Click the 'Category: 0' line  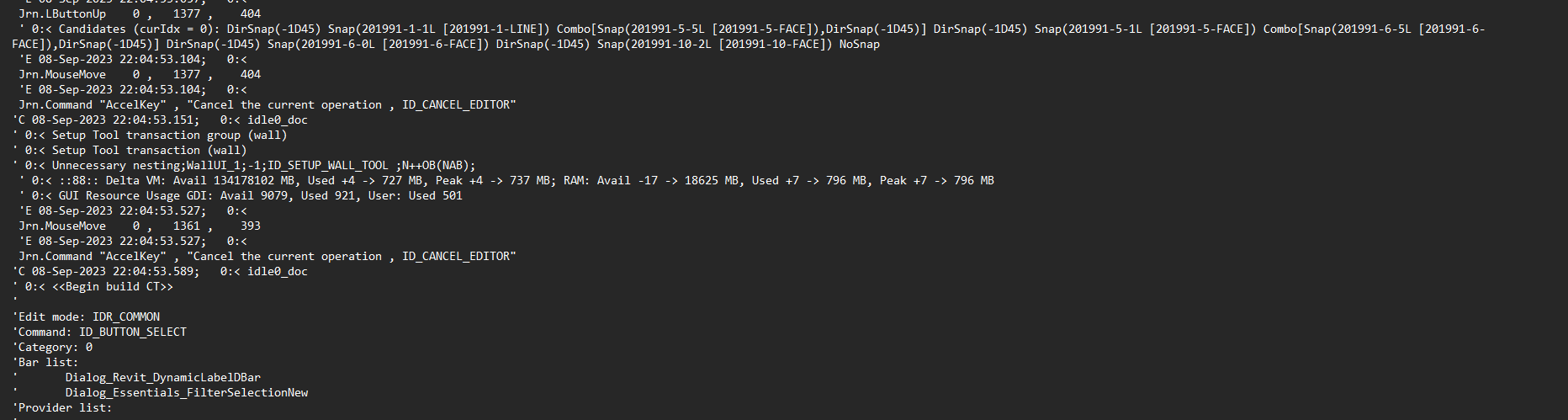(52, 347)
